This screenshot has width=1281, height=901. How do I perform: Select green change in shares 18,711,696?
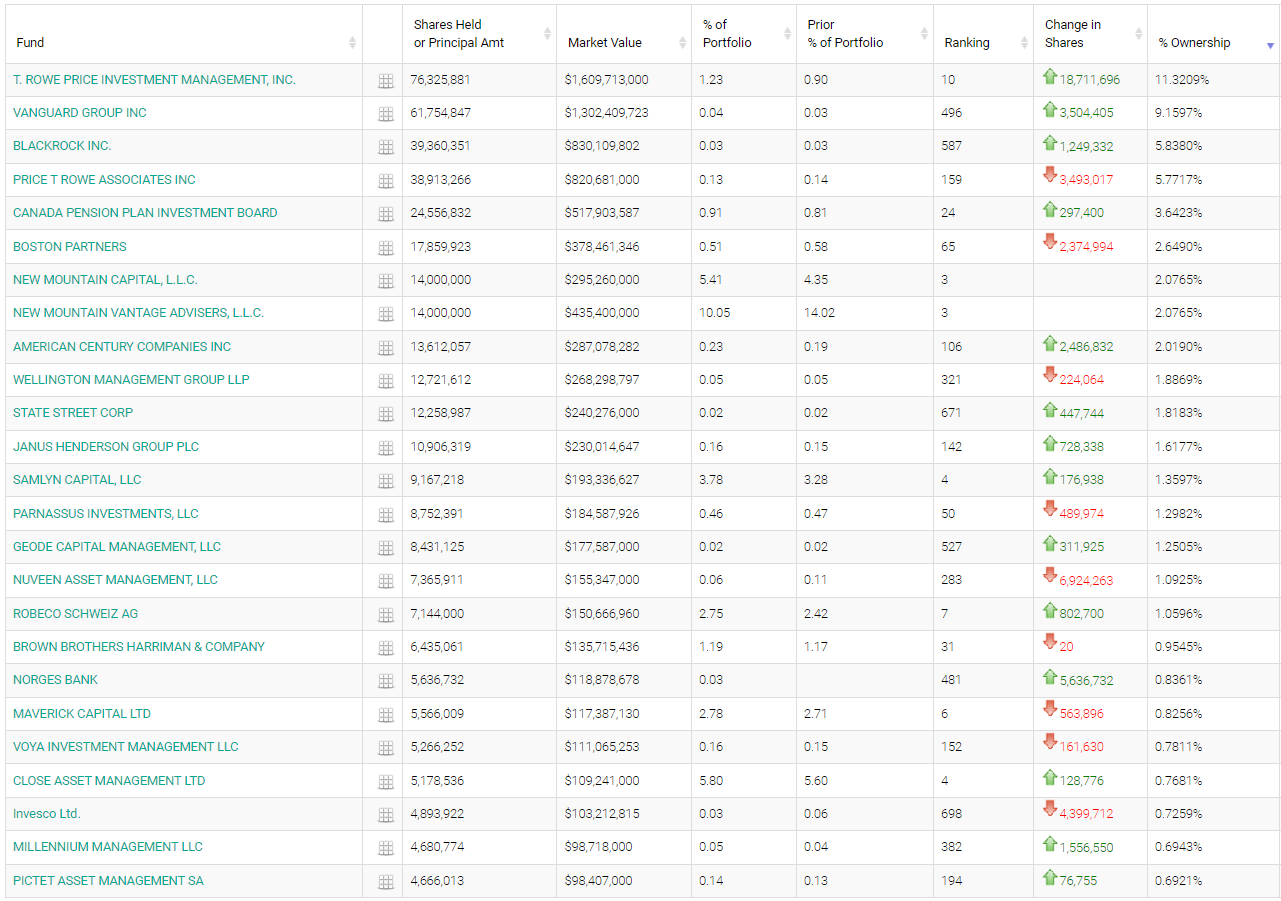pyautogui.click(x=1090, y=80)
